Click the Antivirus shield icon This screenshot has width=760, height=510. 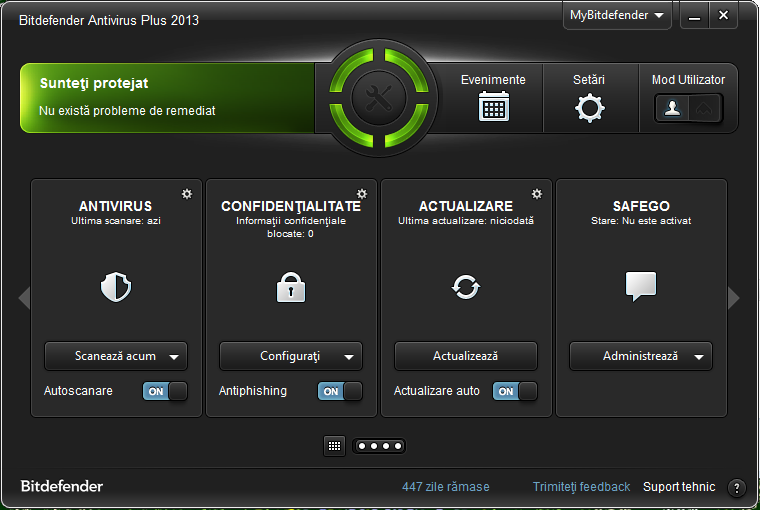[116, 288]
